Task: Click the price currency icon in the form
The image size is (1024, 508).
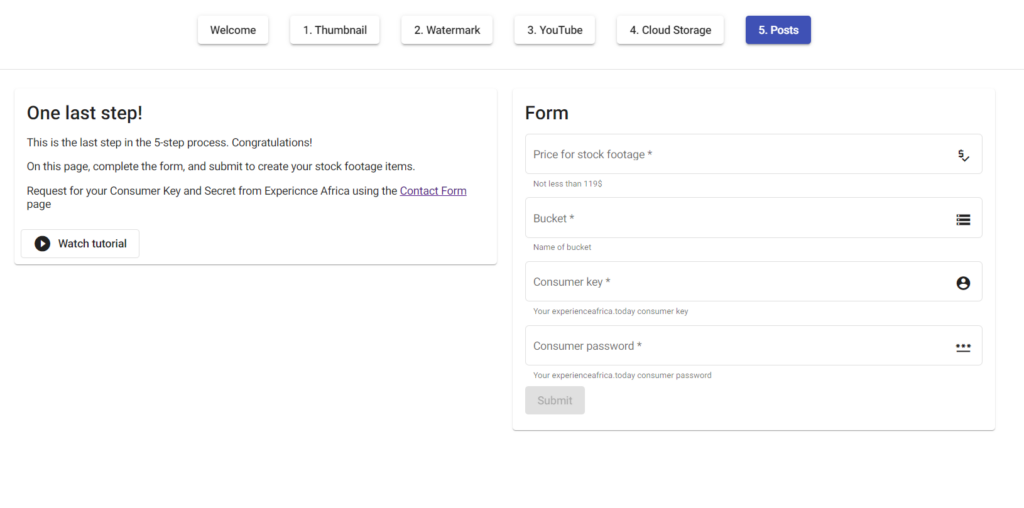Action: click(963, 155)
